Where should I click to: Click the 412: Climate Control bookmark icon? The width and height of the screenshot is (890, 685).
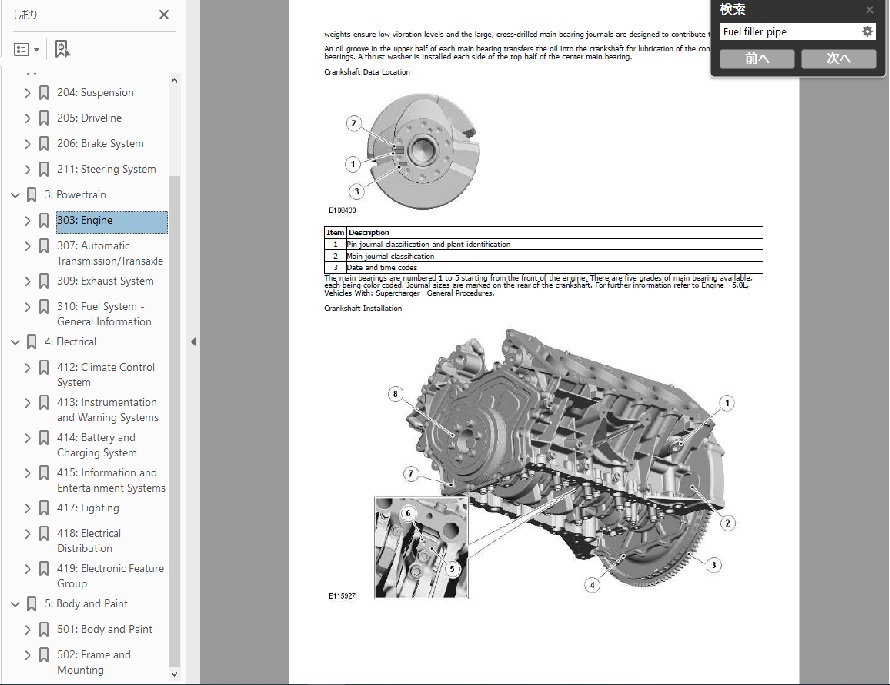coord(44,367)
